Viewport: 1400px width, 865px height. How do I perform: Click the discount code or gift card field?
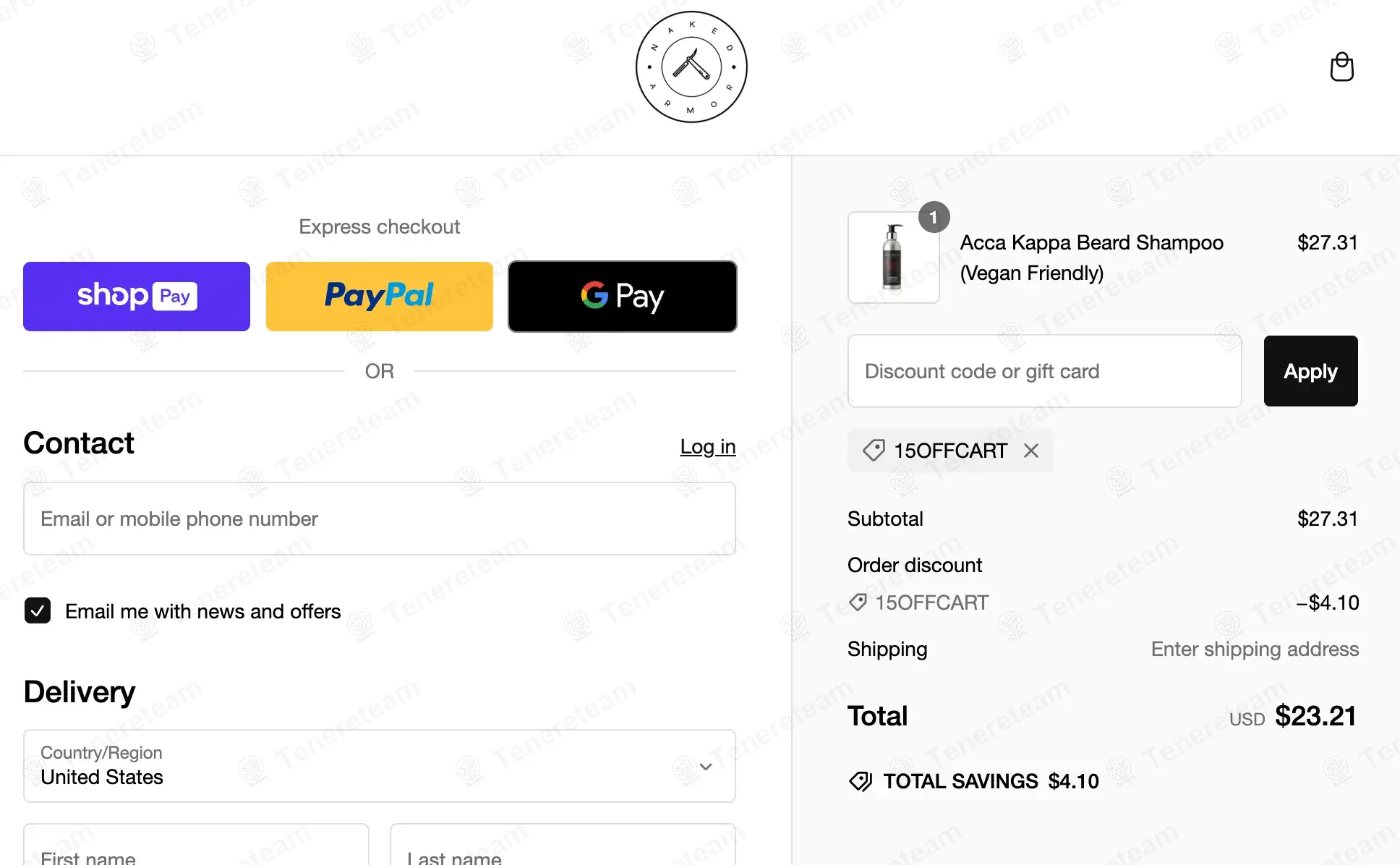click(x=1044, y=371)
